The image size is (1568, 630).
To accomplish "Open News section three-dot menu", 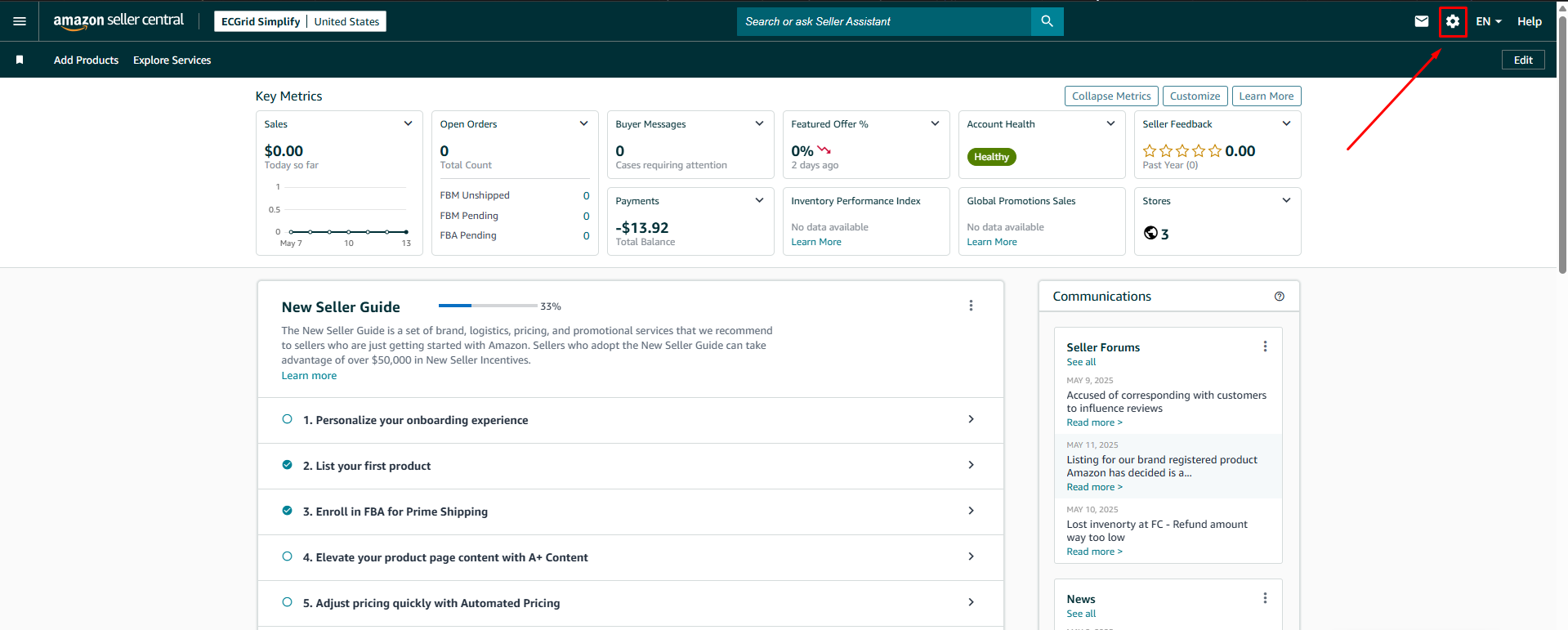I will (1265, 598).
